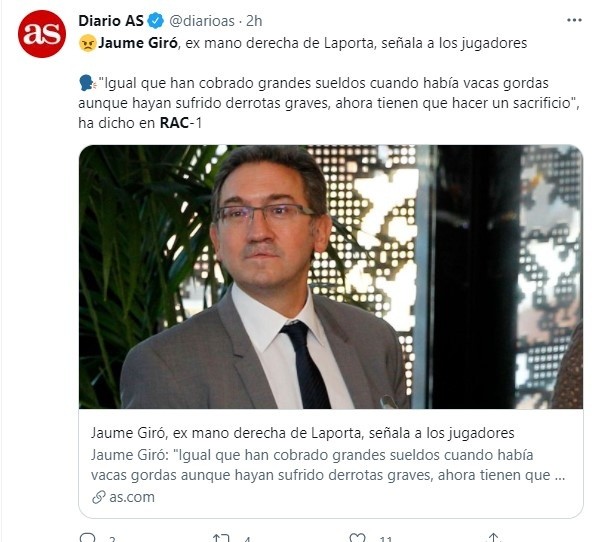The width and height of the screenshot is (596, 542).
Task: Click the as.com domain link
Action: [132, 497]
